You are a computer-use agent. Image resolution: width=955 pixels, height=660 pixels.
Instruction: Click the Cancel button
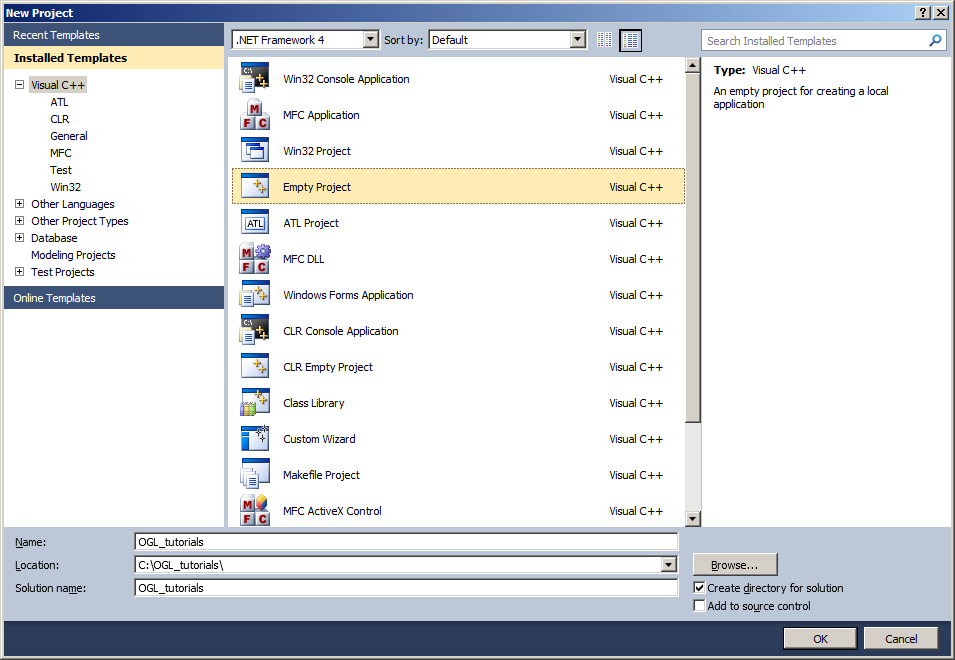(x=901, y=638)
